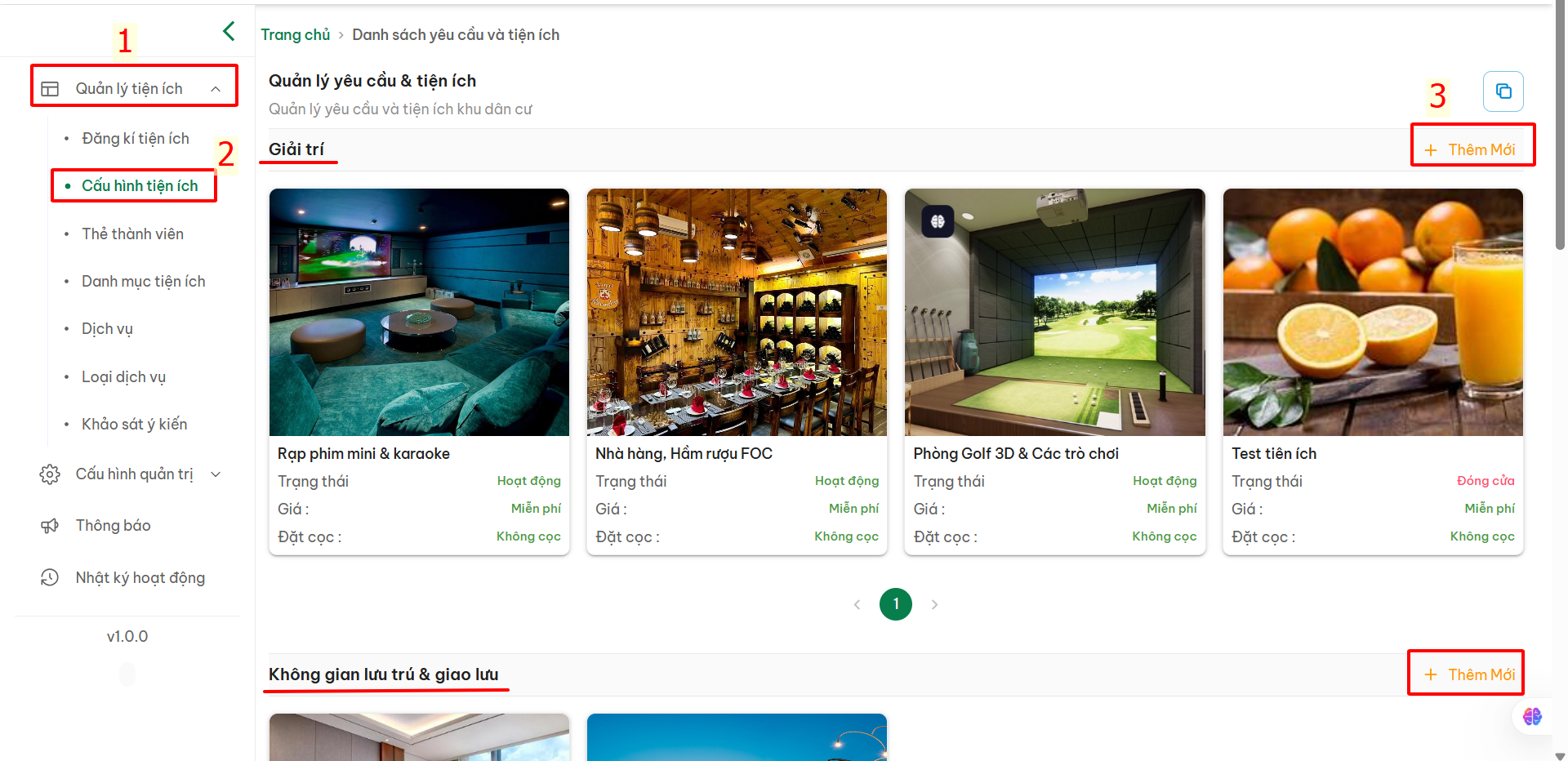1568x761 pixels.
Task: Follow the Trang chủ breadcrumb link
Action: [x=295, y=35]
